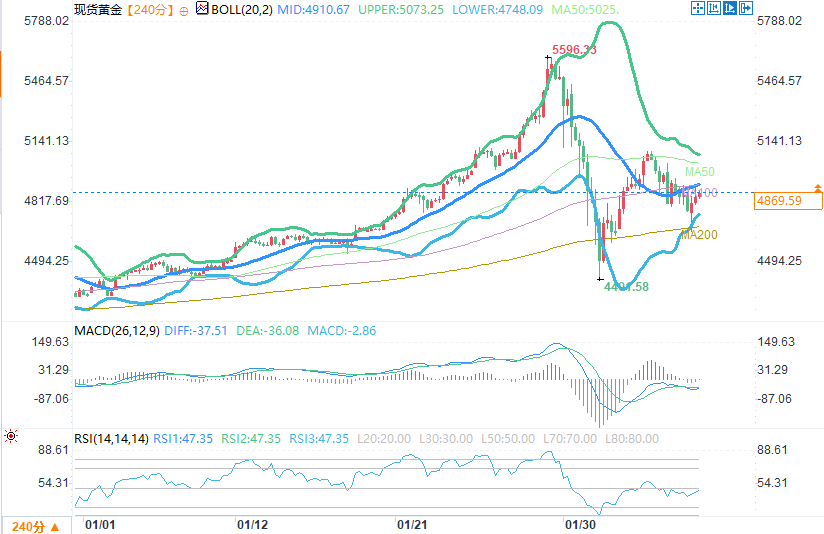Click the third filled top-right toolbar icon
This screenshot has width=824, height=534.
[729, 9]
